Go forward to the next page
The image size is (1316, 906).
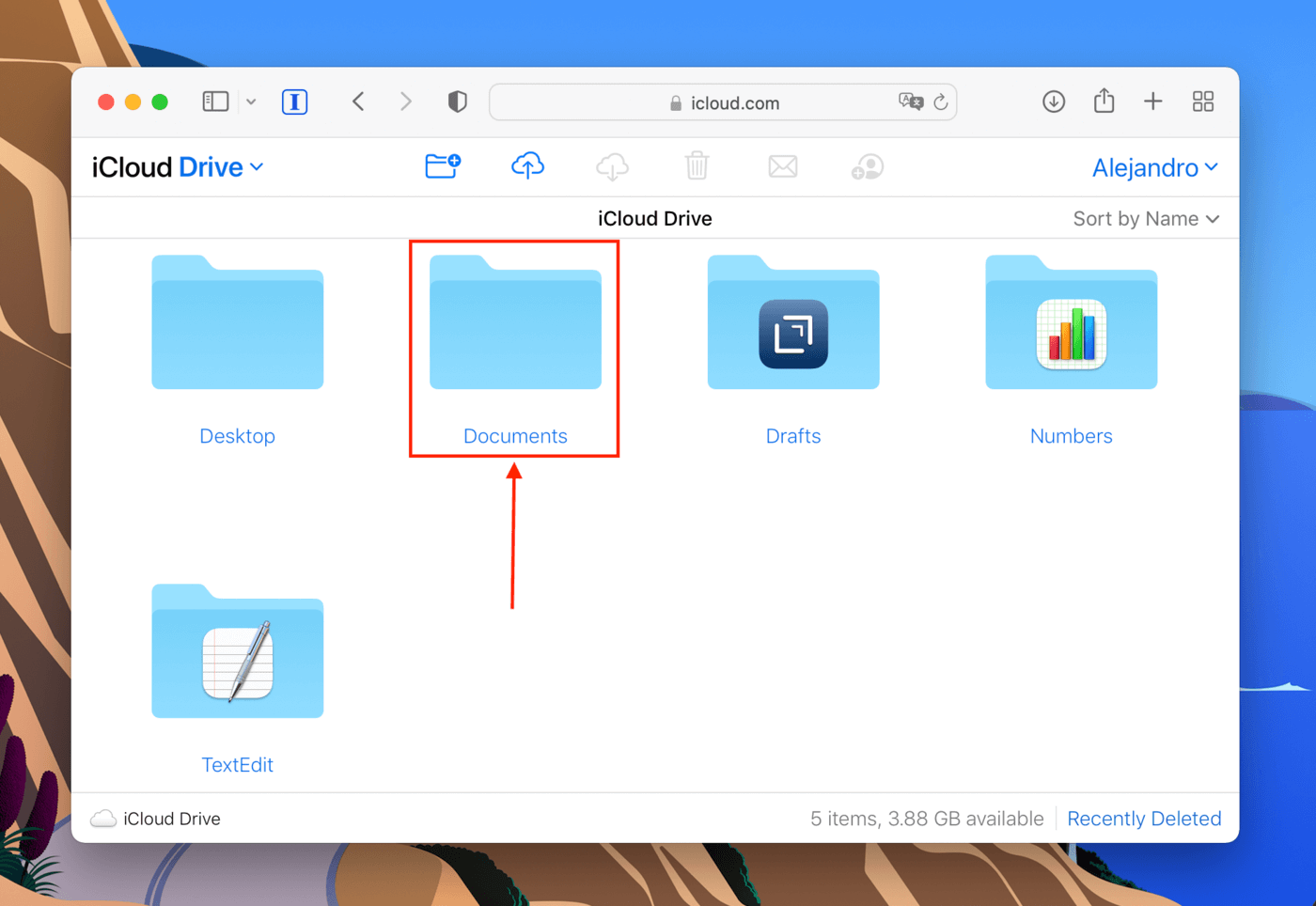point(405,102)
